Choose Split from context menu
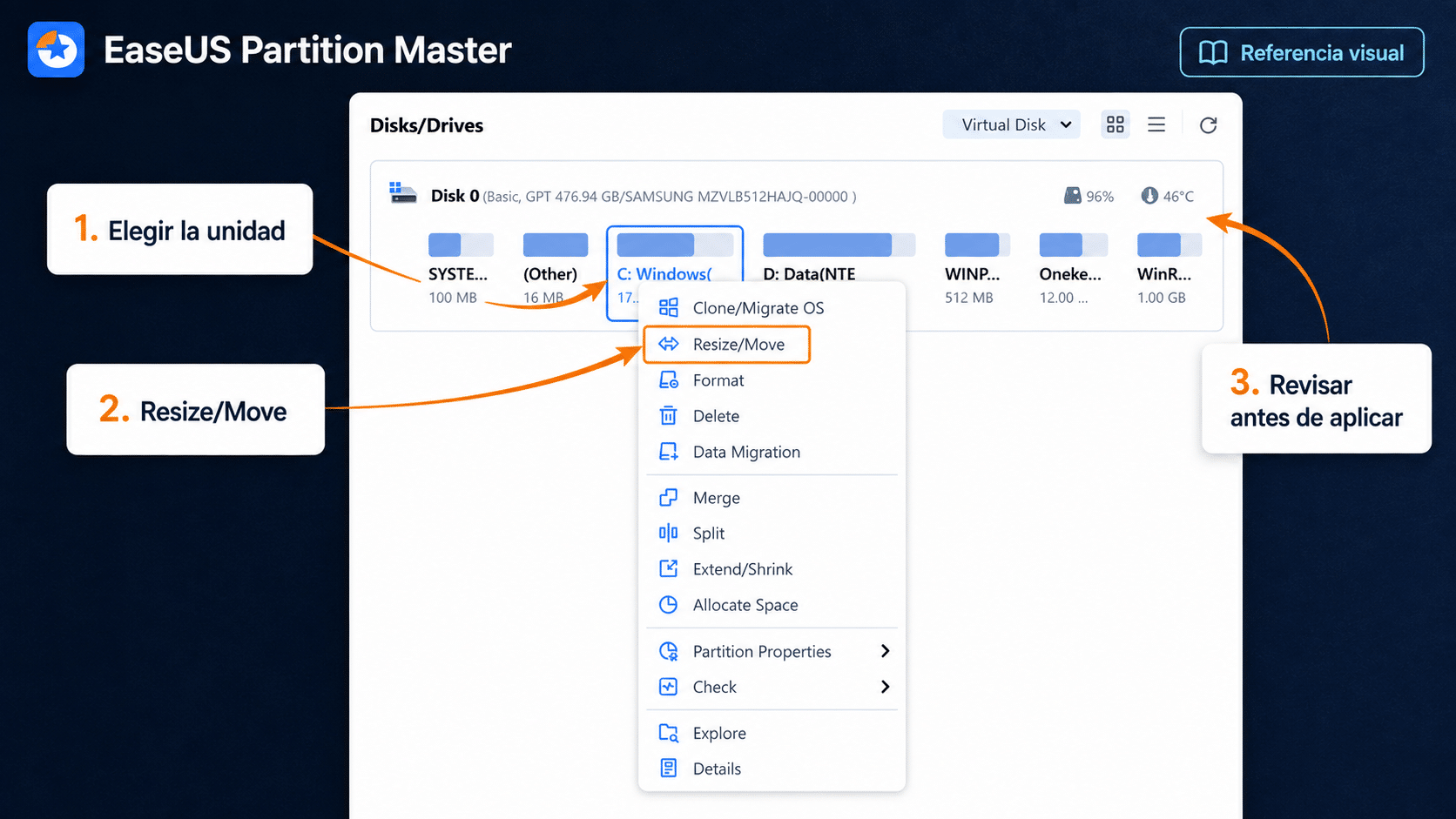Viewport: 1456px width, 819px height. [772, 534]
